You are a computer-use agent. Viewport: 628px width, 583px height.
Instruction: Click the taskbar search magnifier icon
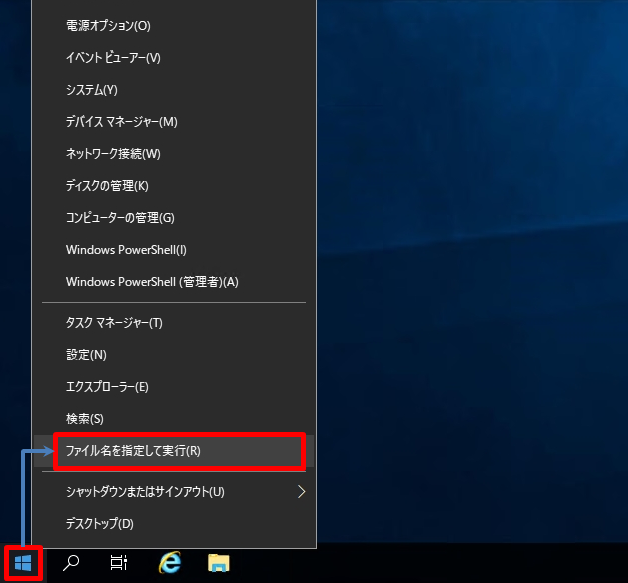[x=71, y=563]
